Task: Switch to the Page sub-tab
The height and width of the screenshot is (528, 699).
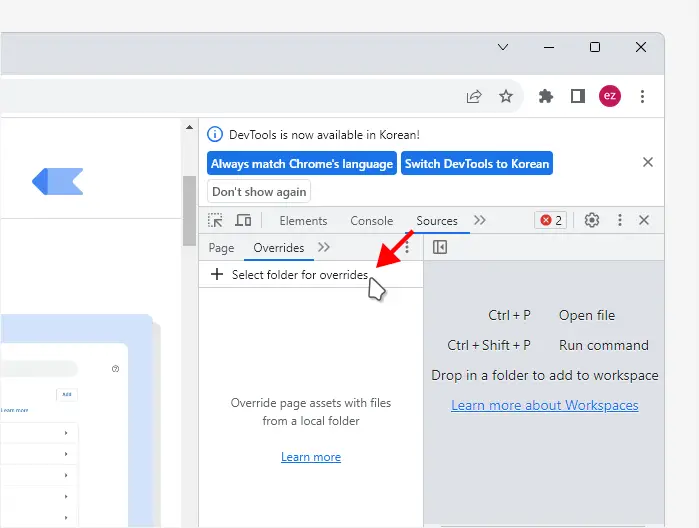Action: click(x=221, y=248)
